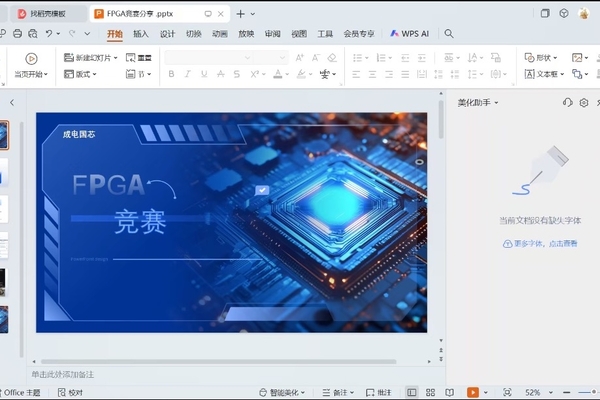
Task: Open settings gear in 美化助手 panel
Action: [584, 102]
